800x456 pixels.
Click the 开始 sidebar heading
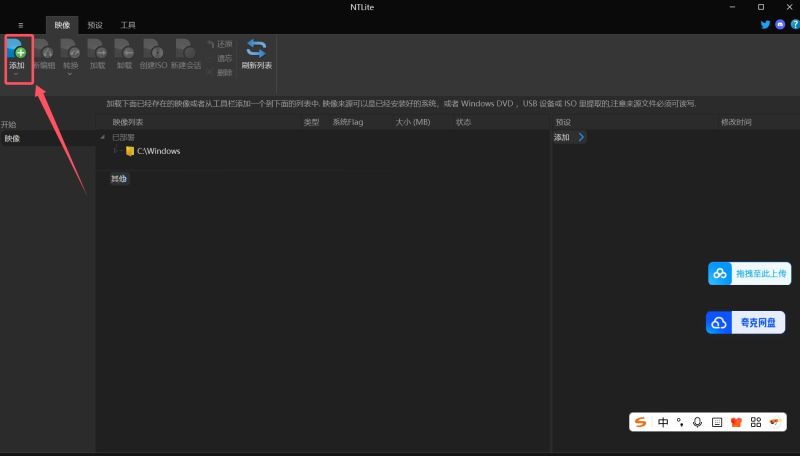click(9, 124)
